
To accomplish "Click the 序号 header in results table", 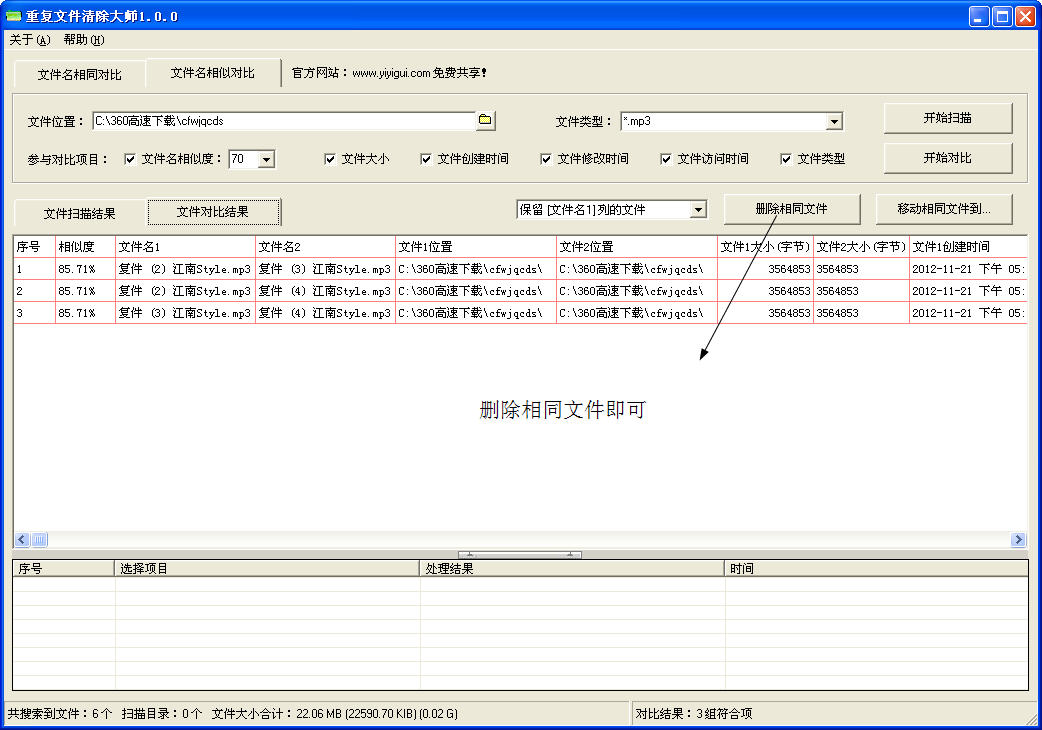I will pos(35,246).
